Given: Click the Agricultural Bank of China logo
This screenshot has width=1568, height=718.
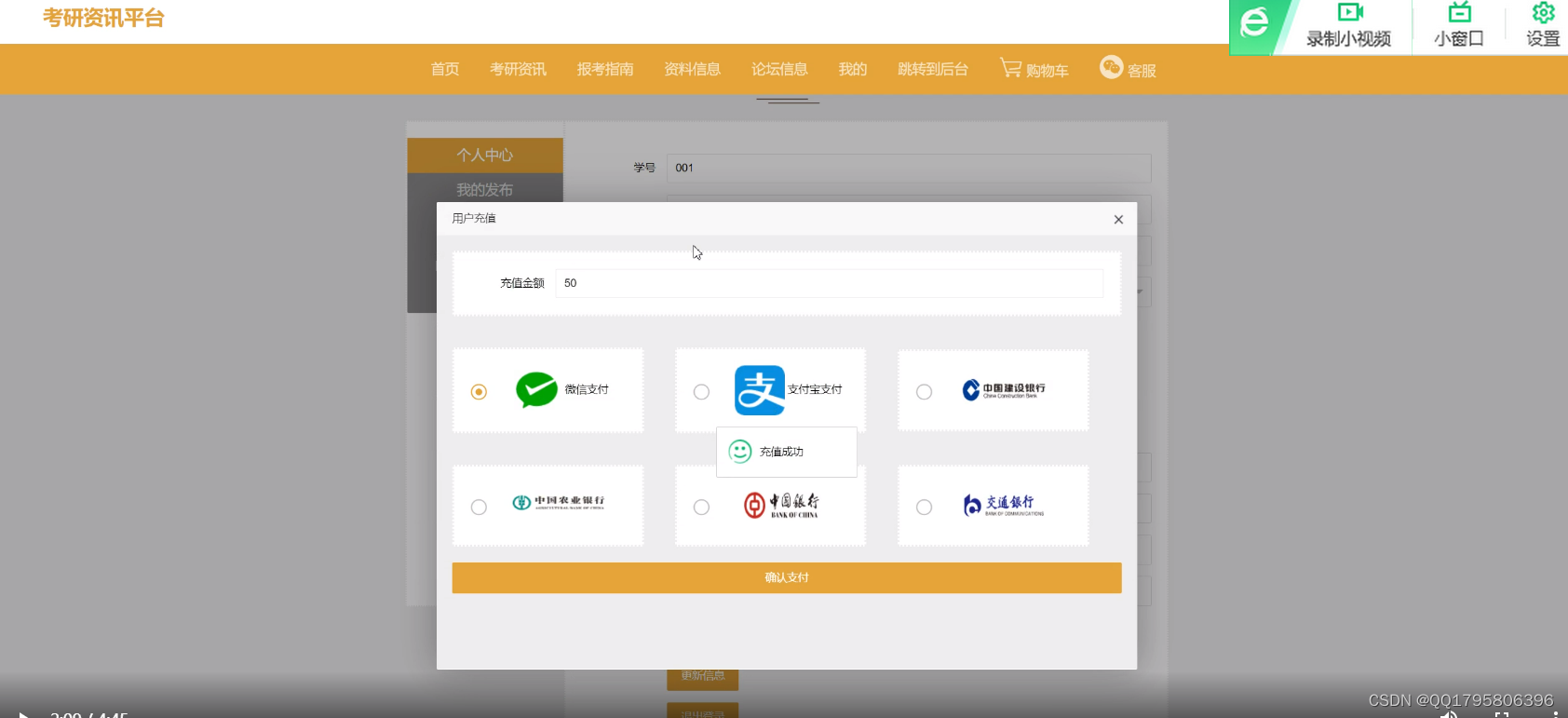Looking at the screenshot, I should [559, 503].
